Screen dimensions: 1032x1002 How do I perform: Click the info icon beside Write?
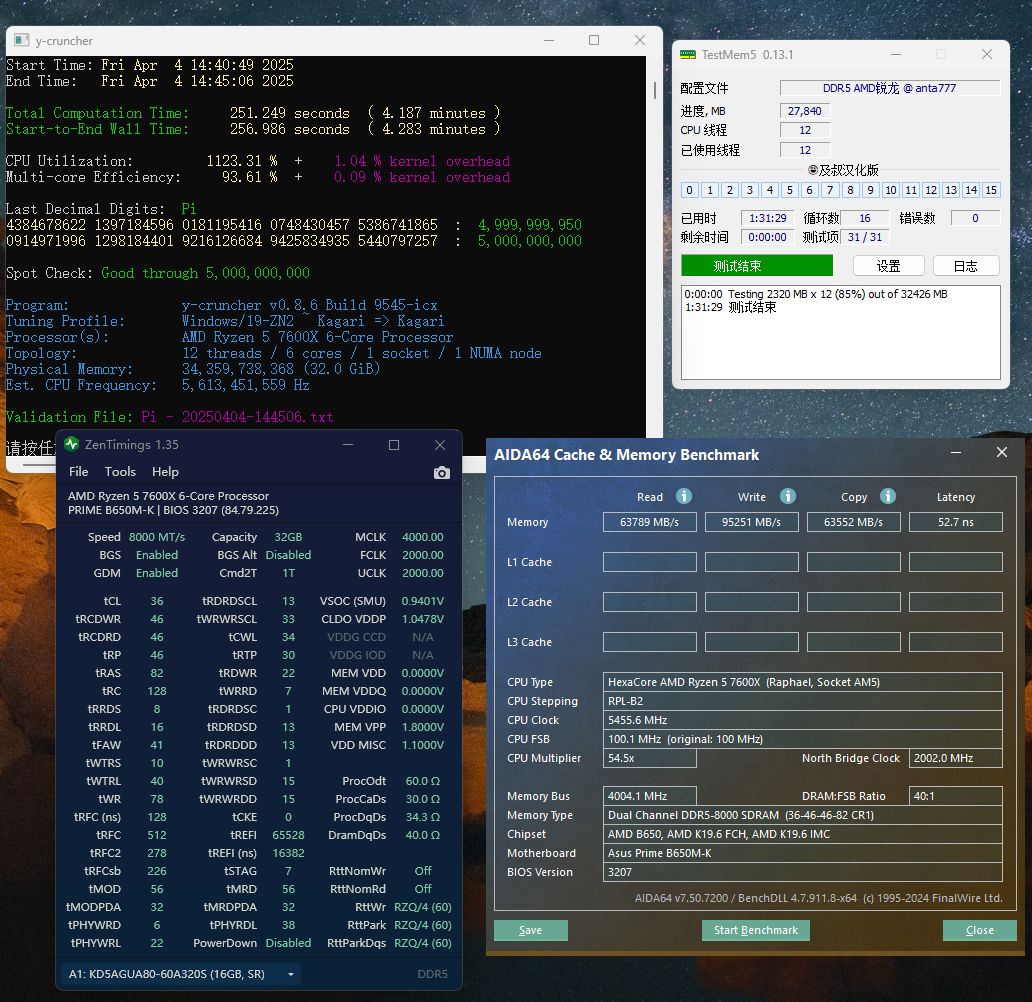pos(788,496)
